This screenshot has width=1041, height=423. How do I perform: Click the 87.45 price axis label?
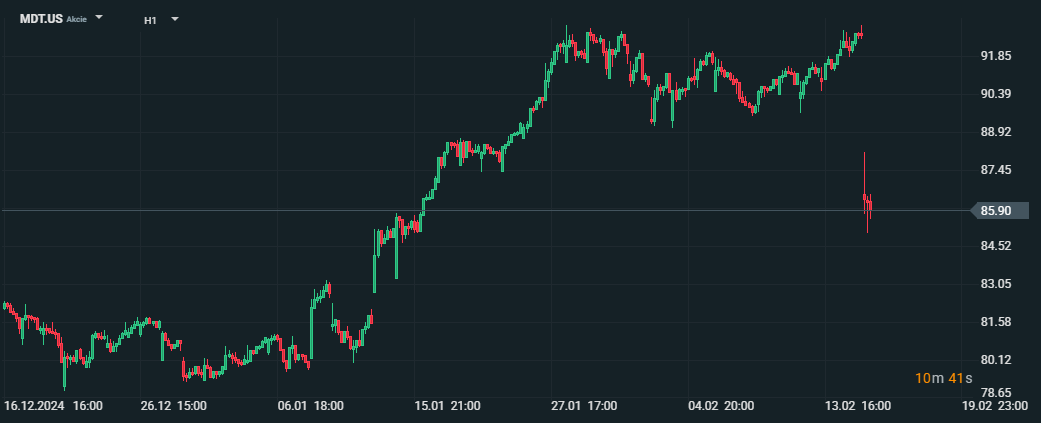[x=996, y=170]
